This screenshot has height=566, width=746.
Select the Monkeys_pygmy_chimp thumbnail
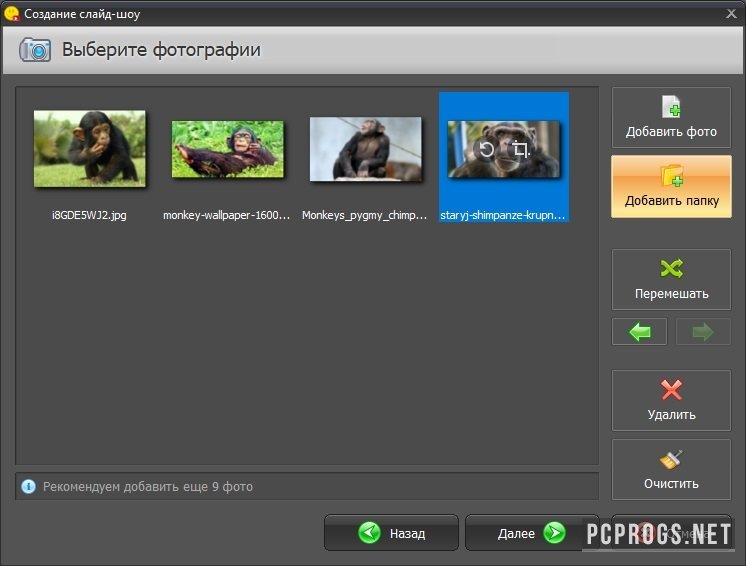(x=365, y=149)
